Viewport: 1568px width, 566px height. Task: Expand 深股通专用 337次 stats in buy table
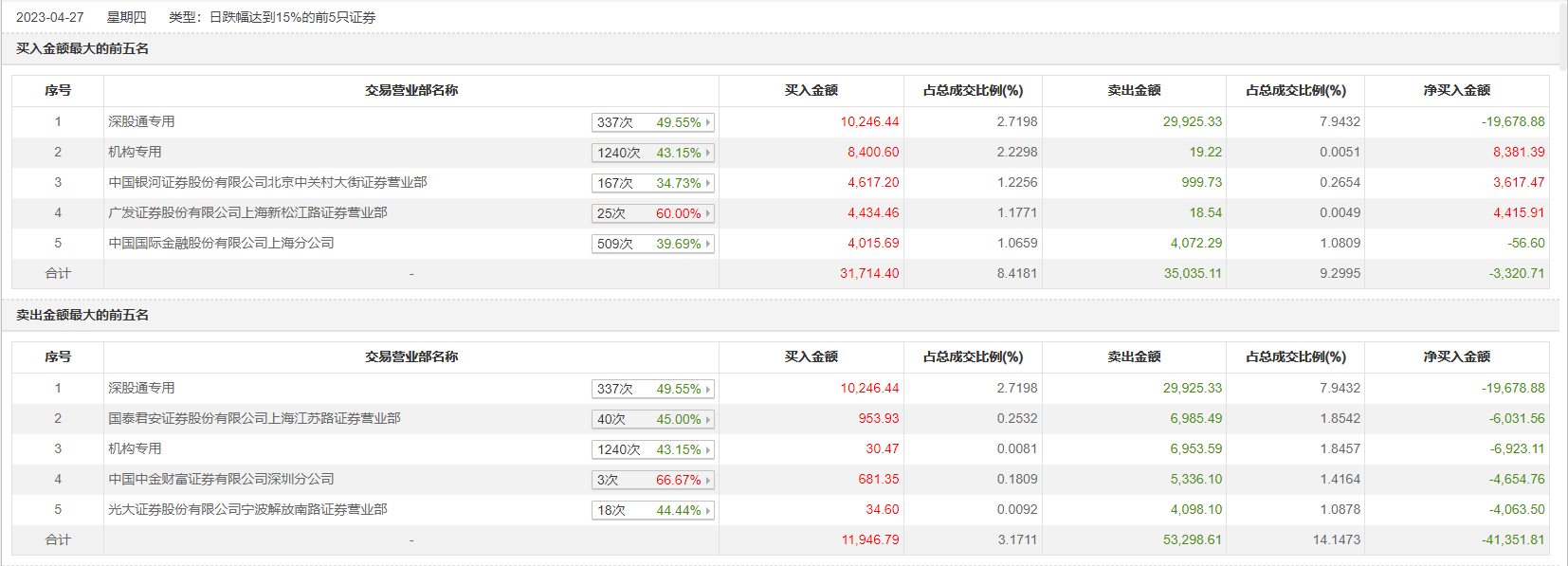point(652,122)
